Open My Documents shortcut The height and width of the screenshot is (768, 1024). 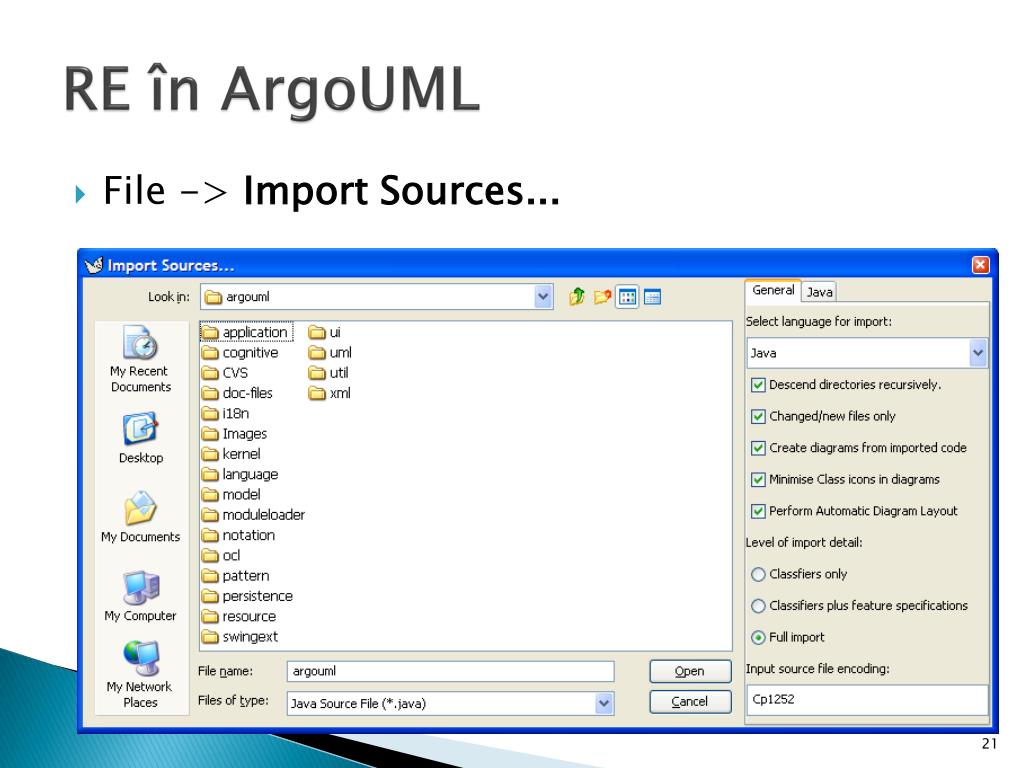140,517
